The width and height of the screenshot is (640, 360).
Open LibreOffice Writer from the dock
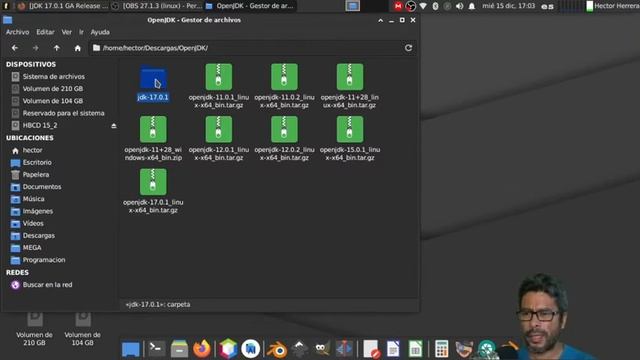393,349
